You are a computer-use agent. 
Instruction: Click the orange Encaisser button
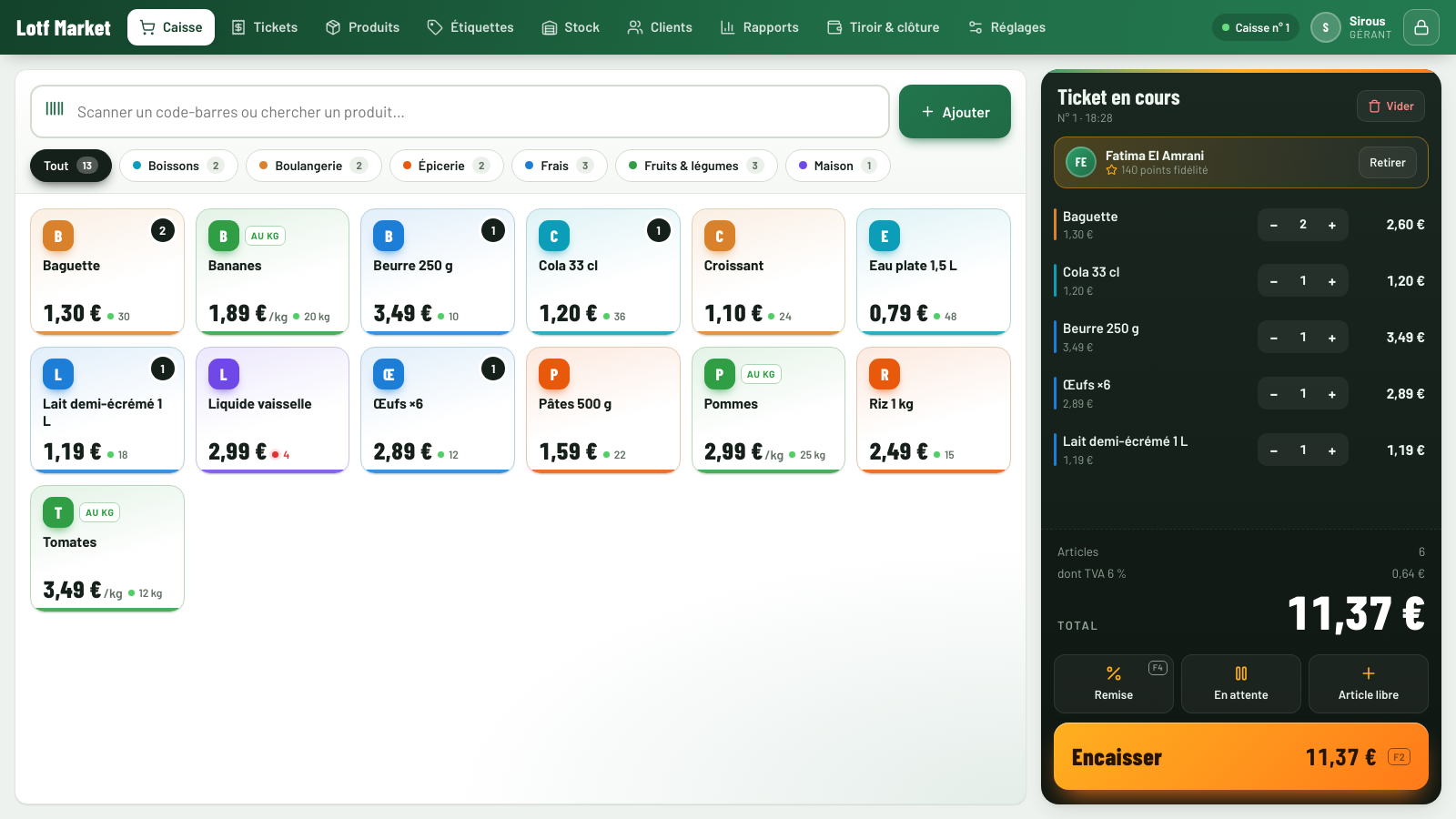(1240, 756)
